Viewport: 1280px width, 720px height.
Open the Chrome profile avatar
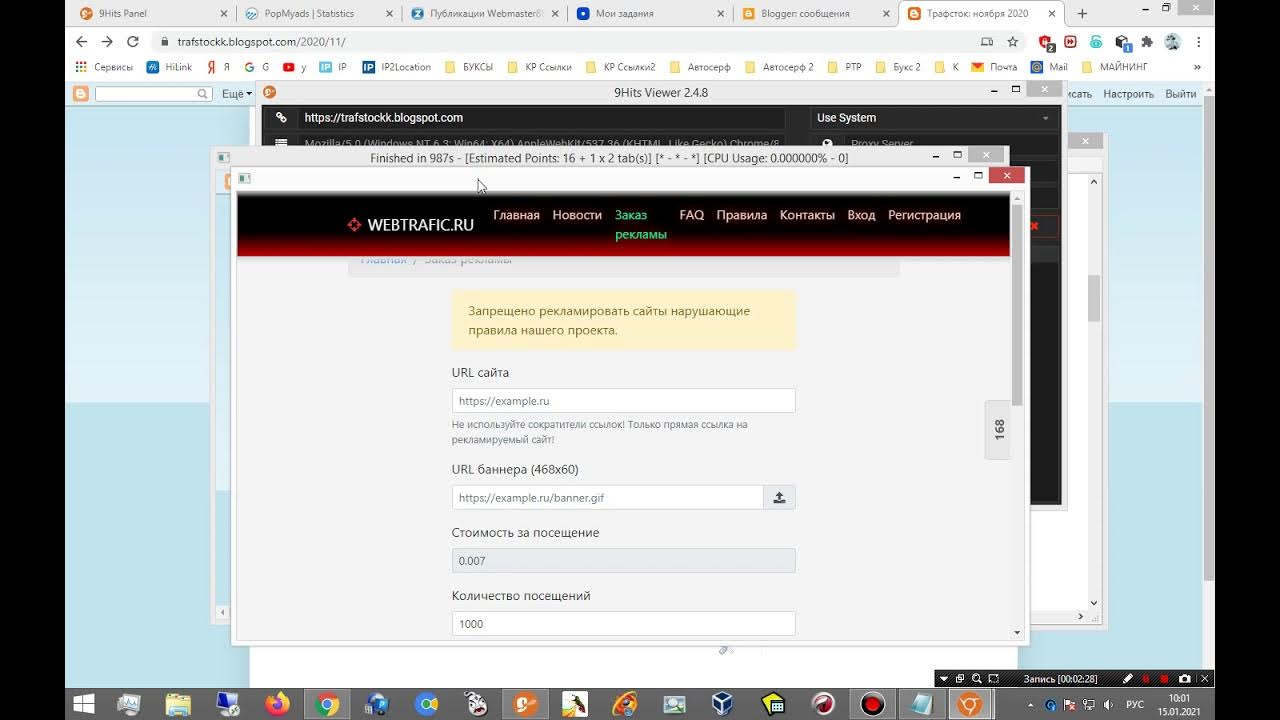(x=1173, y=42)
